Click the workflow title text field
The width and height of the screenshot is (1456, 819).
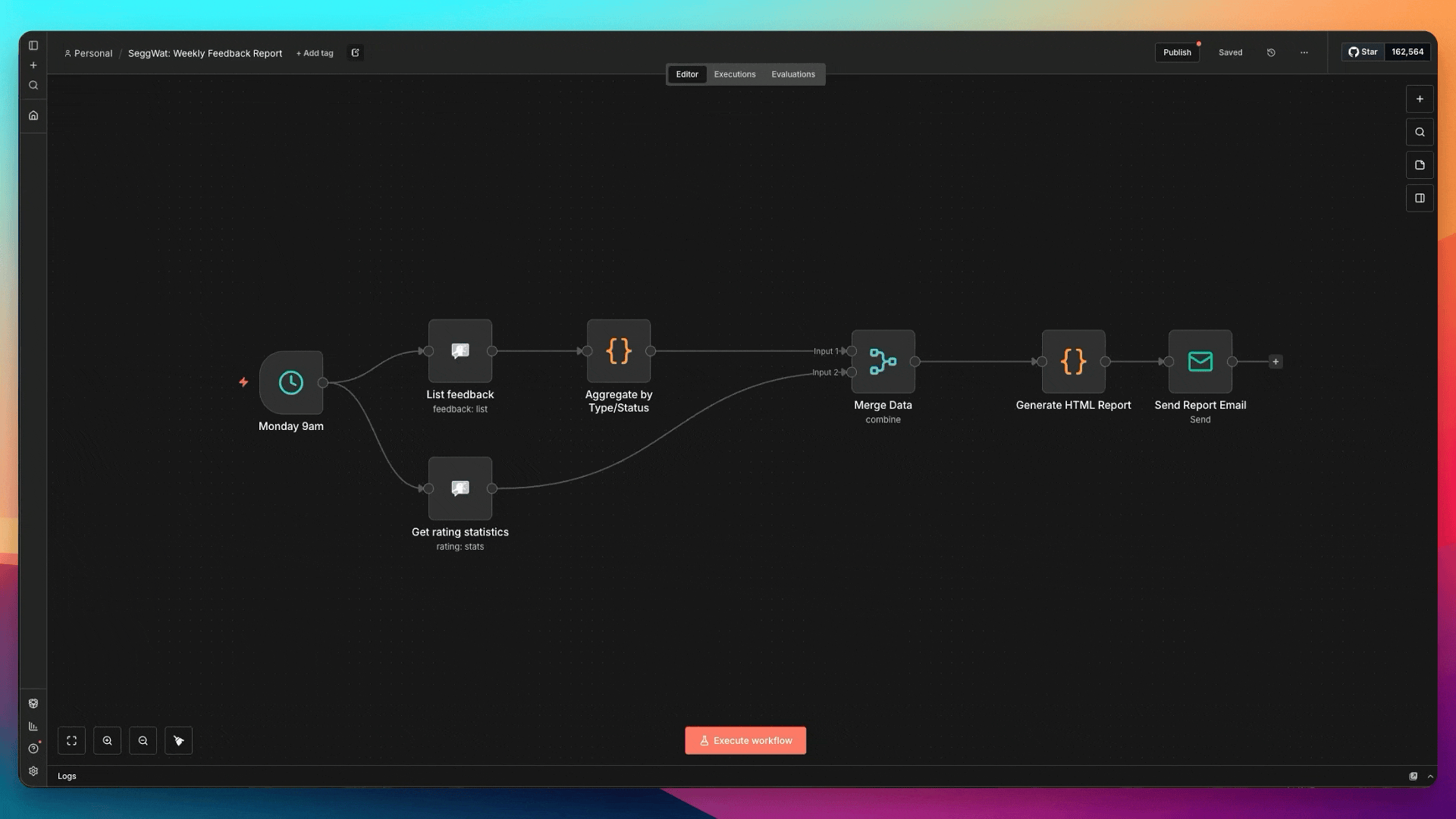205,54
